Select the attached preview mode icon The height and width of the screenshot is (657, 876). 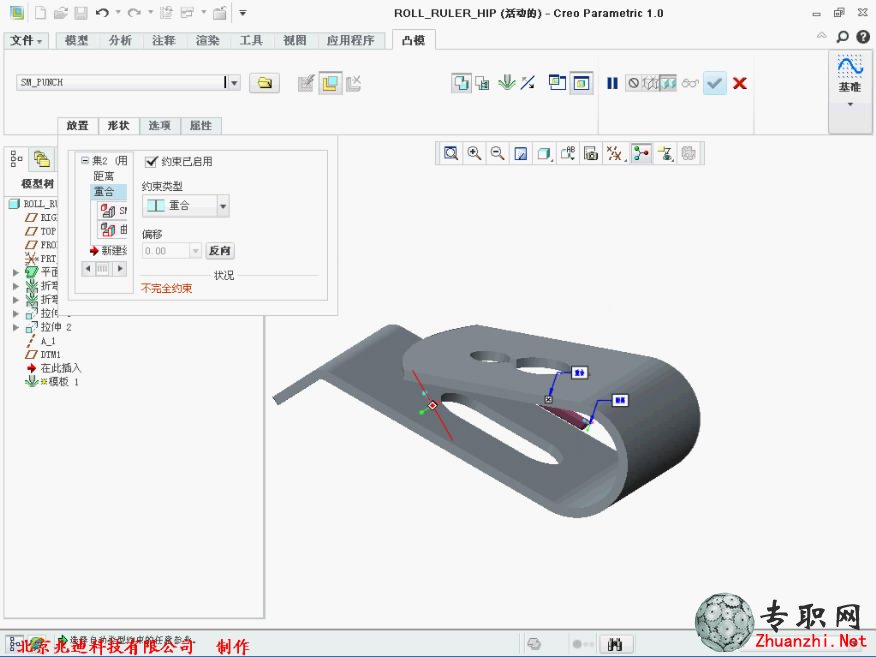[x=668, y=83]
